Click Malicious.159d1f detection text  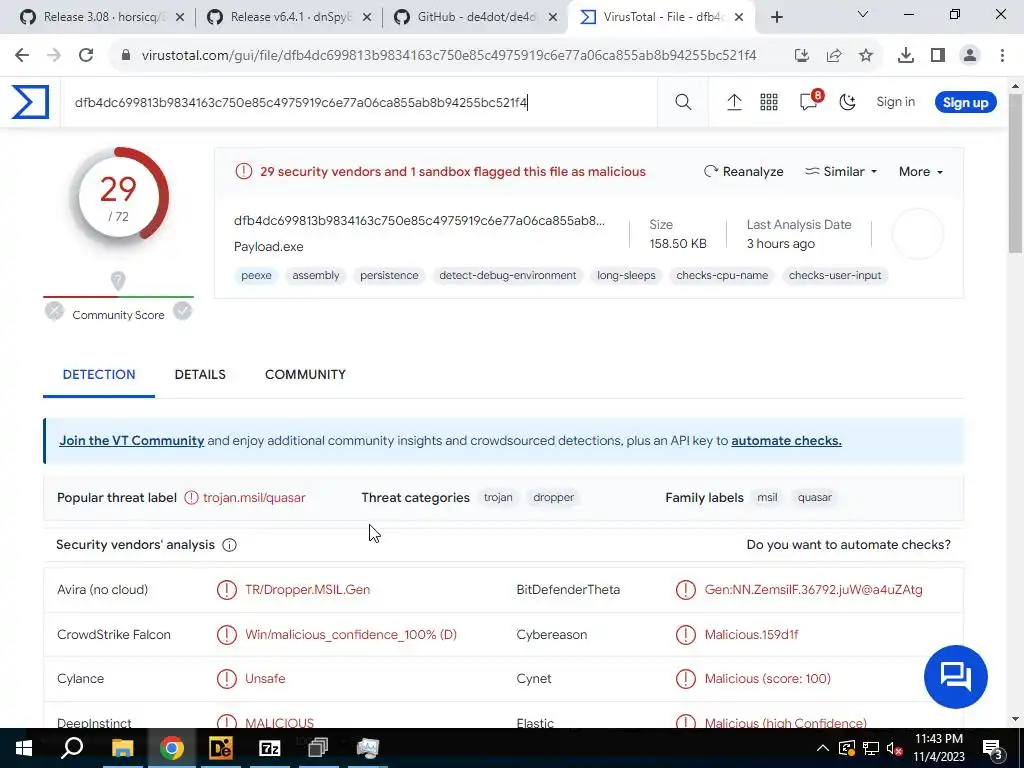point(751,635)
